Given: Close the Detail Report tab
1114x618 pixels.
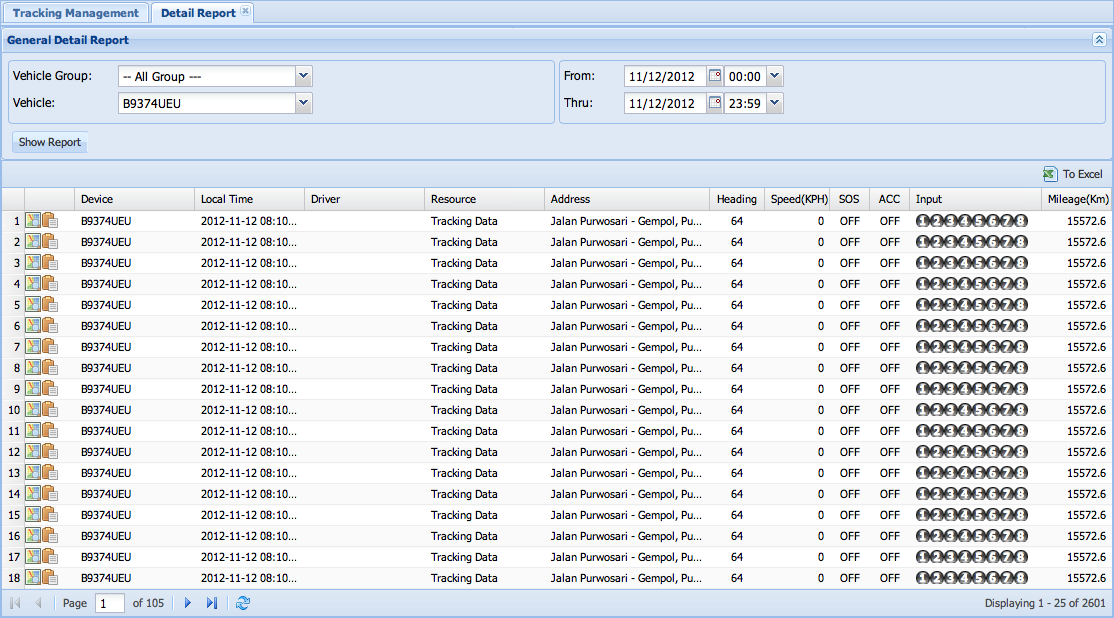Looking at the screenshot, I should click(246, 12).
